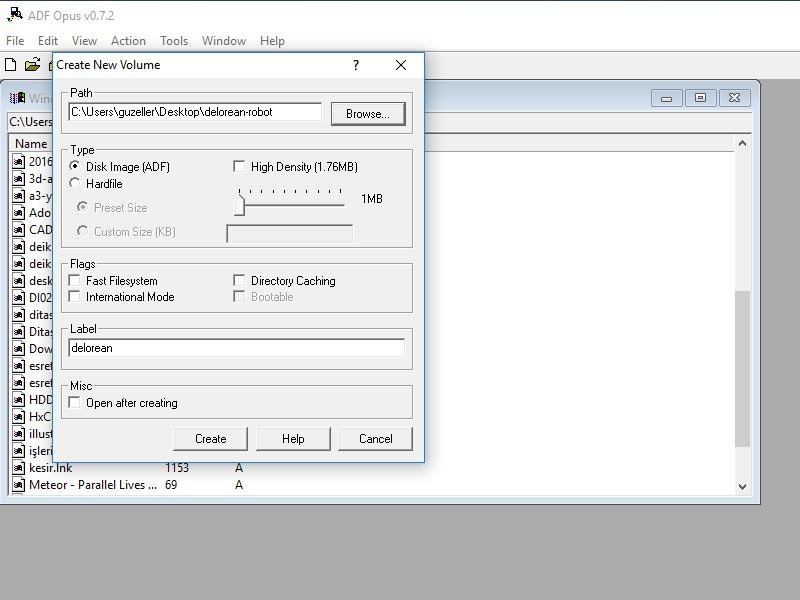This screenshot has width=800, height=600.
Task: Enable the Directory Caching flag
Action: click(x=239, y=280)
